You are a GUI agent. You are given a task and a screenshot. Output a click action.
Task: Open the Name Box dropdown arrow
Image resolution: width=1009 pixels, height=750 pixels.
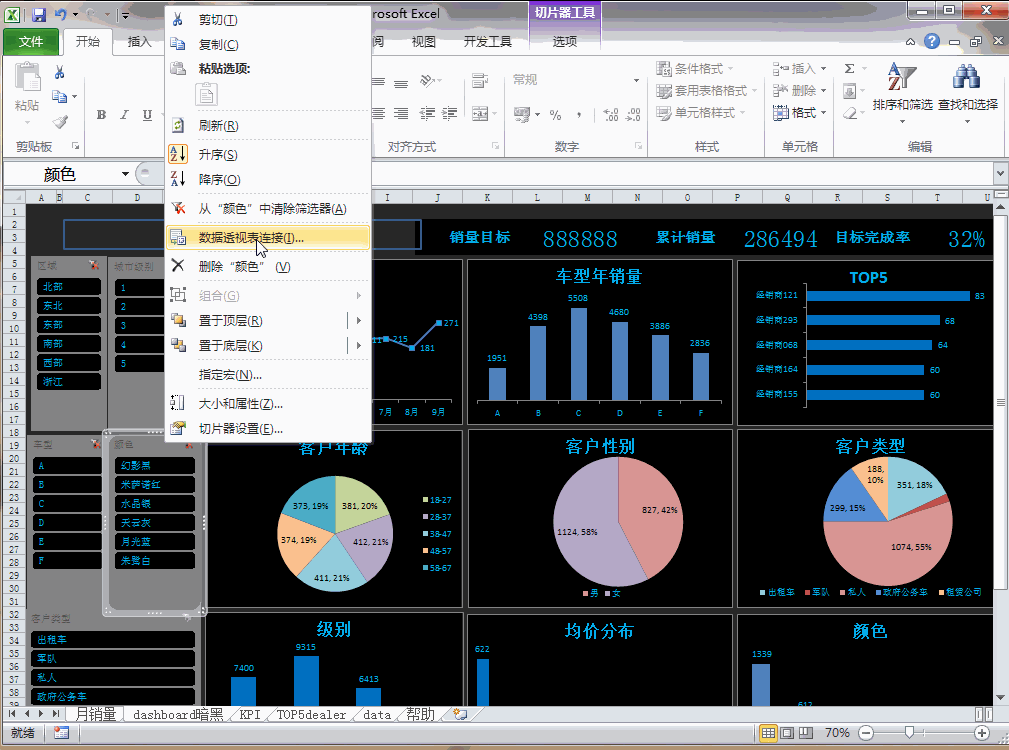click(x=125, y=174)
